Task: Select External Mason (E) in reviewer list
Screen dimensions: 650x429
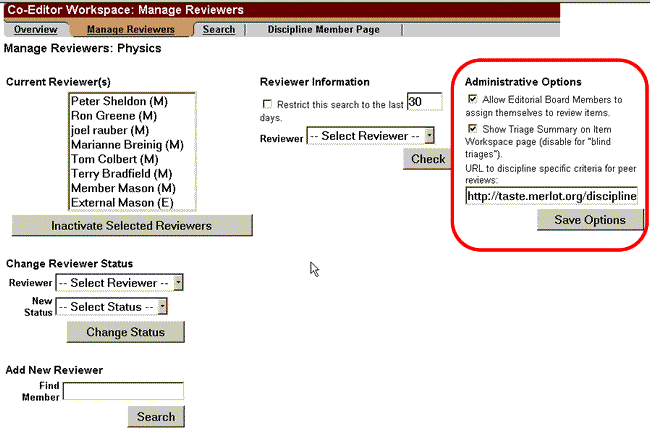Action: [x=121, y=203]
